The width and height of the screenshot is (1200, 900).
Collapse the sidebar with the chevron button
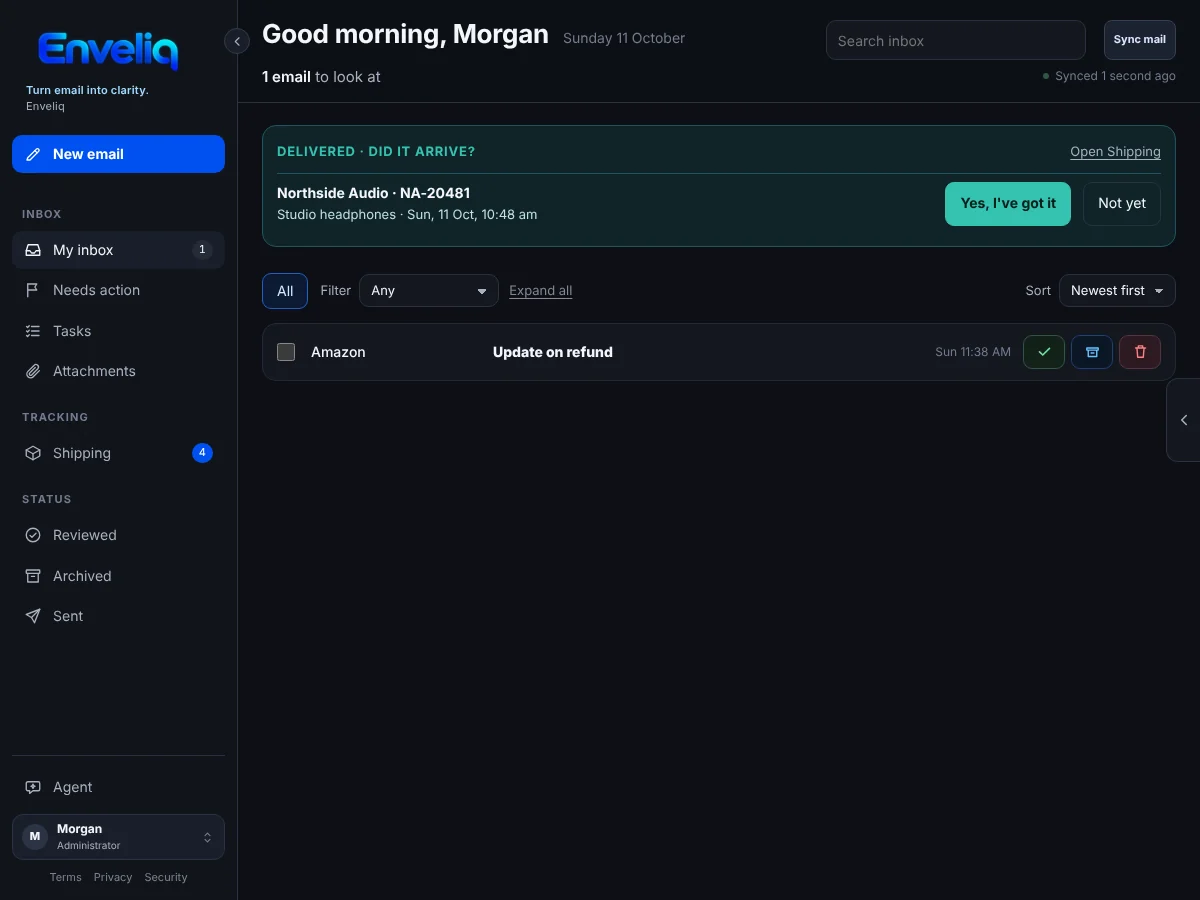(x=237, y=41)
